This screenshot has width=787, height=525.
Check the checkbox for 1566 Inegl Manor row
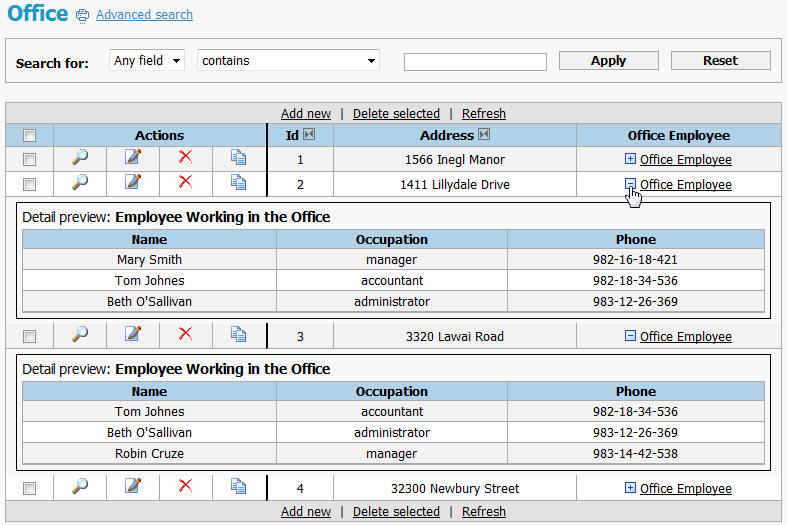click(x=30, y=160)
